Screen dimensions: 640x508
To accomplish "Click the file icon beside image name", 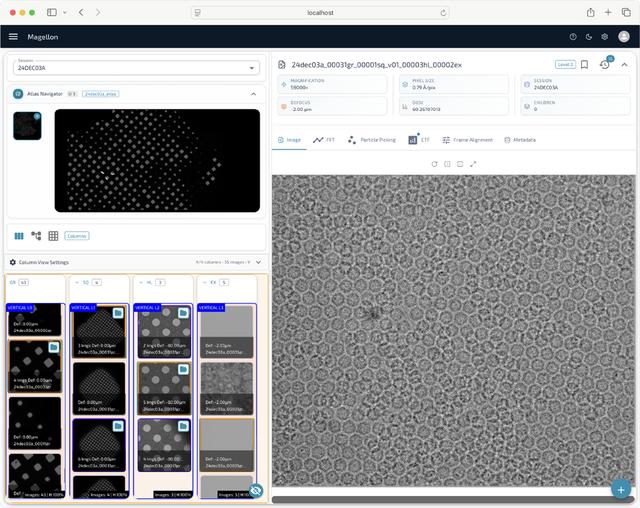I will click(282, 64).
